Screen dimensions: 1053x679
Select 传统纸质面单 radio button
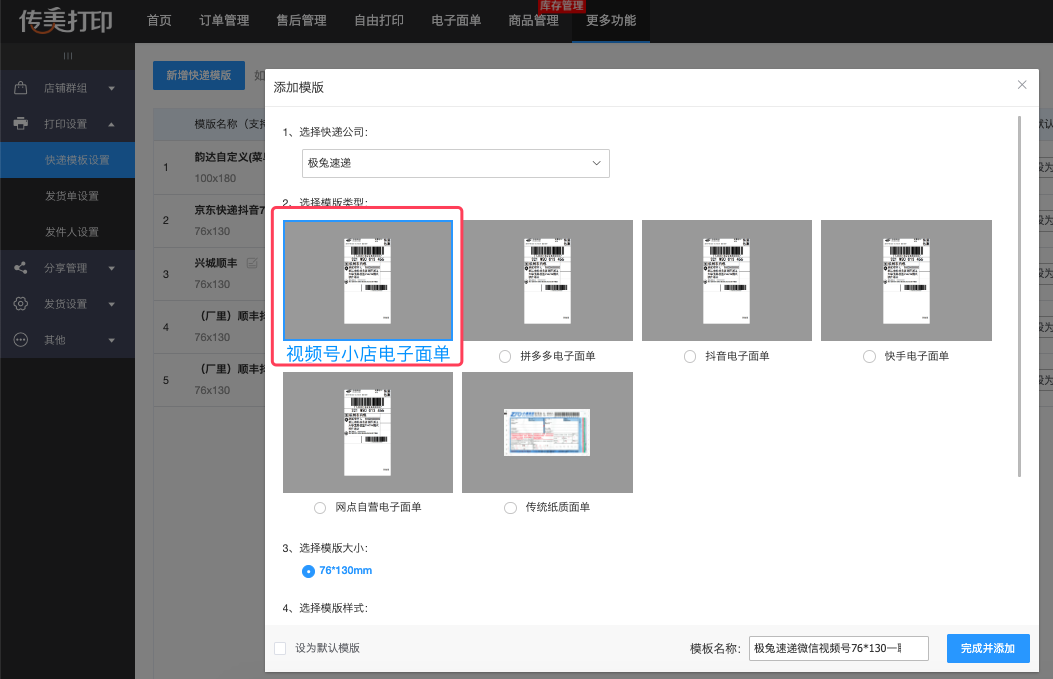[510, 508]
